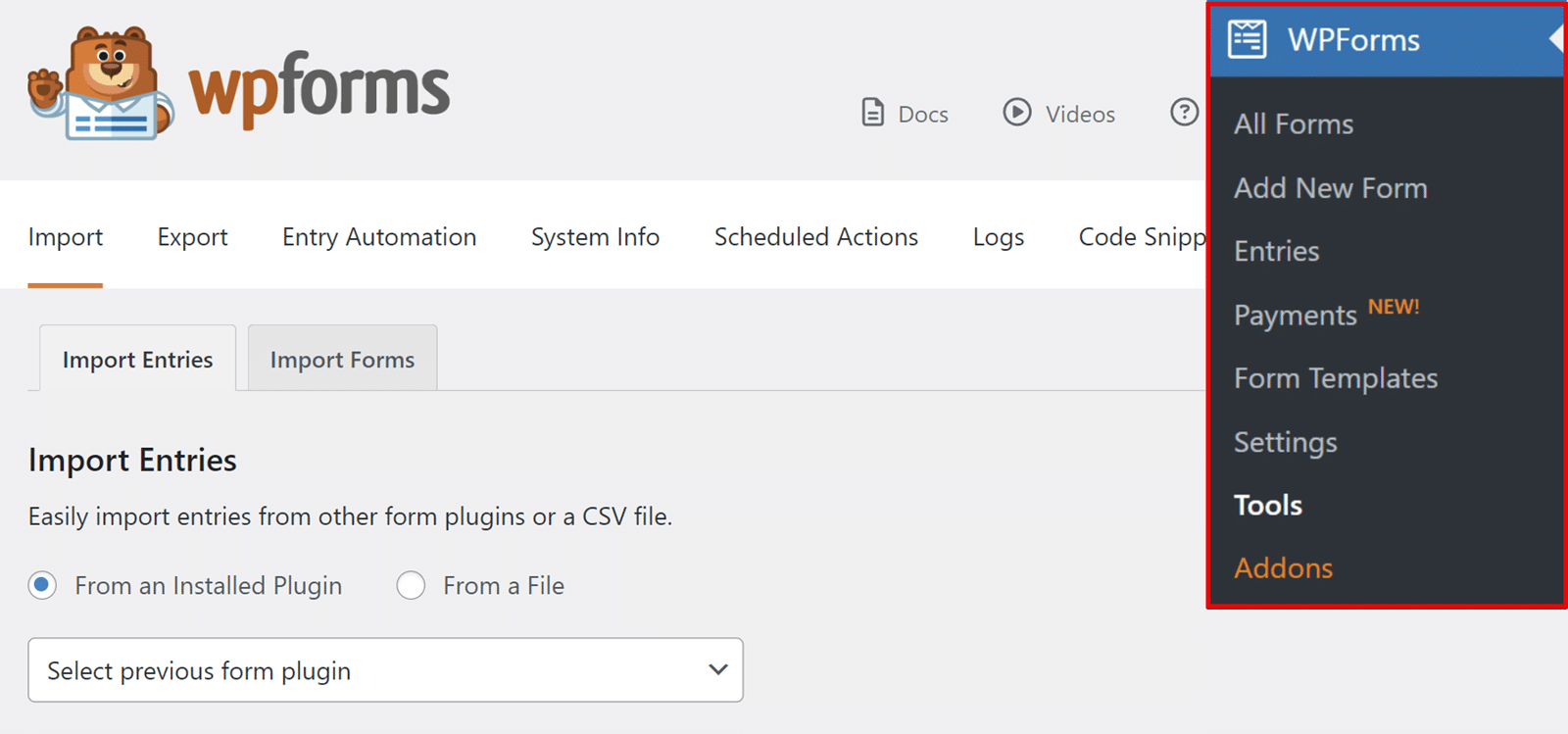The image size is (1568, 734).
Task: Click the Videos play icon
Action: [x=1017, y=113]
